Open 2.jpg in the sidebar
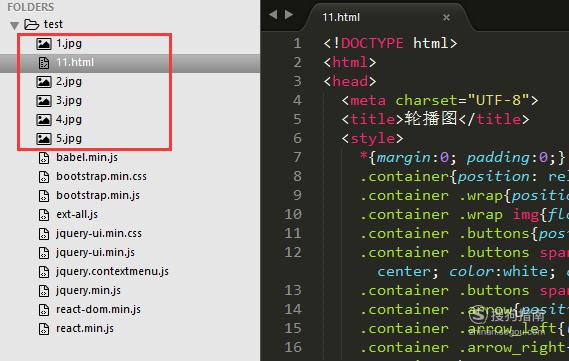The image size is (569, 361). pyautogui.click(x=69, y=81)
